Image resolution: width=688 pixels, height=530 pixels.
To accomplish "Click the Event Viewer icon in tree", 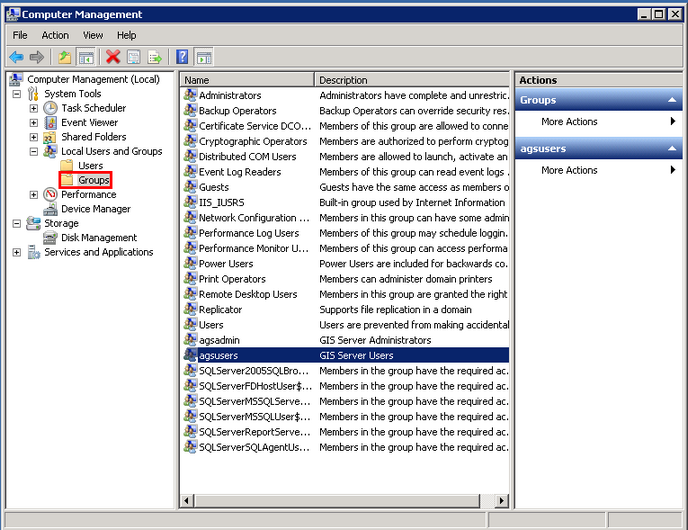I will click(x=50, y=122).
